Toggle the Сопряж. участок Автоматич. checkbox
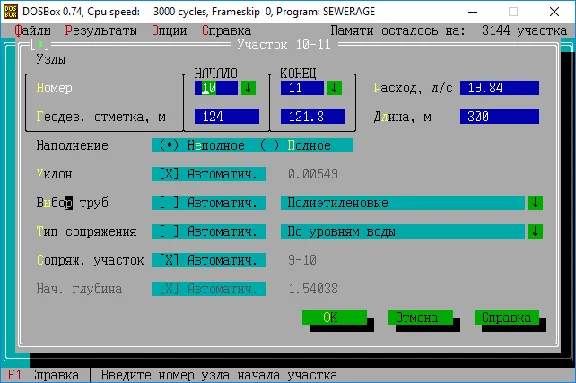This screenshot has height=383, width=576. 209,260
